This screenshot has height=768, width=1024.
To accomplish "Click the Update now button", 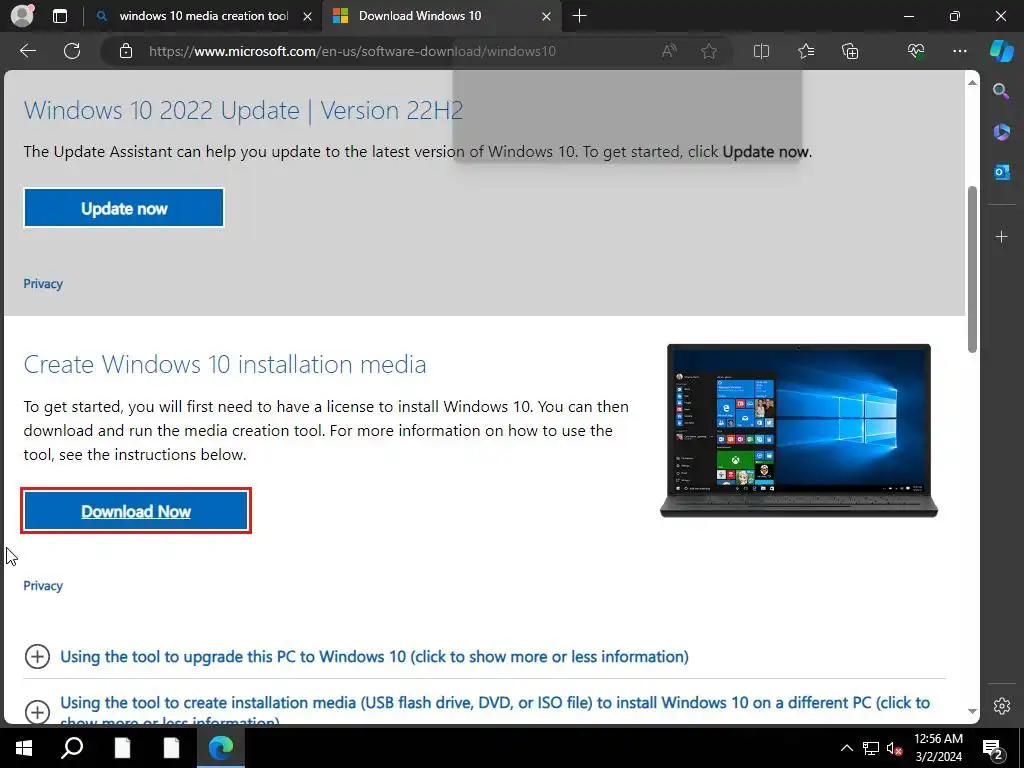I will [x=124, y=208].
